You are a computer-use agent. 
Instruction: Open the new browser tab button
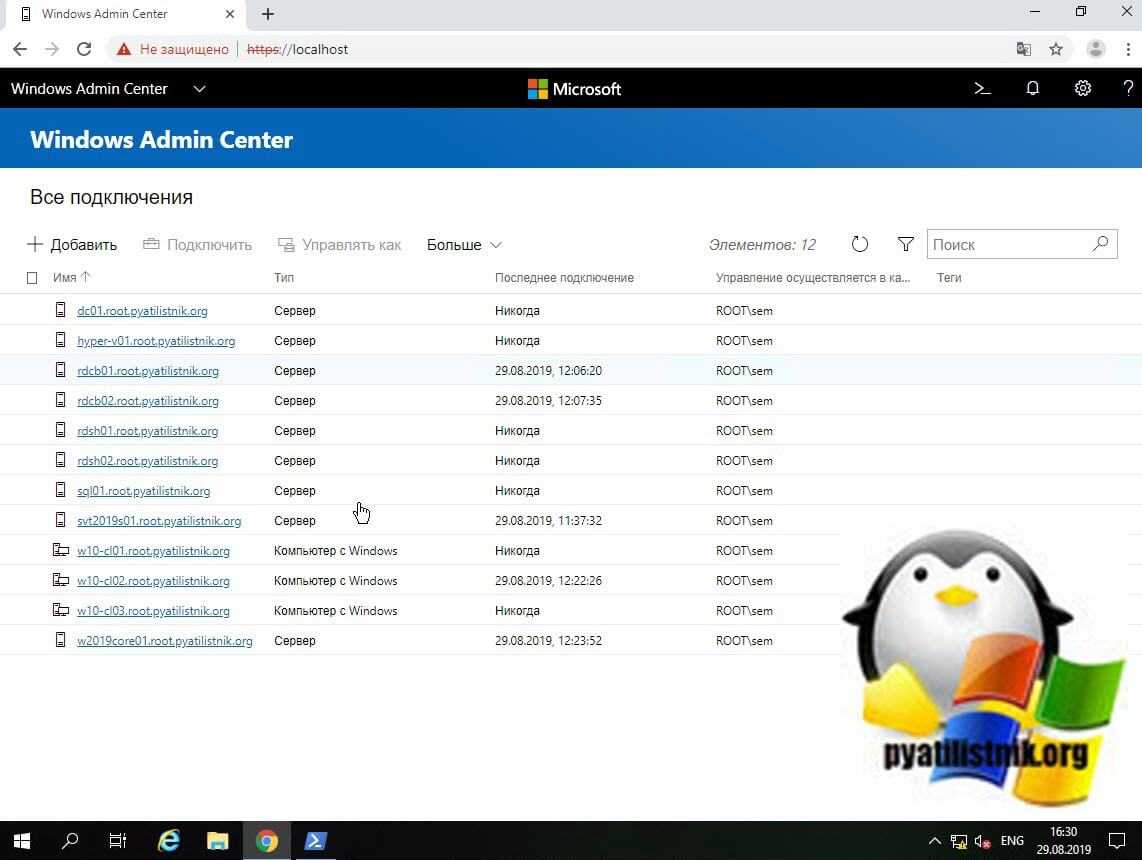[268, 14]
